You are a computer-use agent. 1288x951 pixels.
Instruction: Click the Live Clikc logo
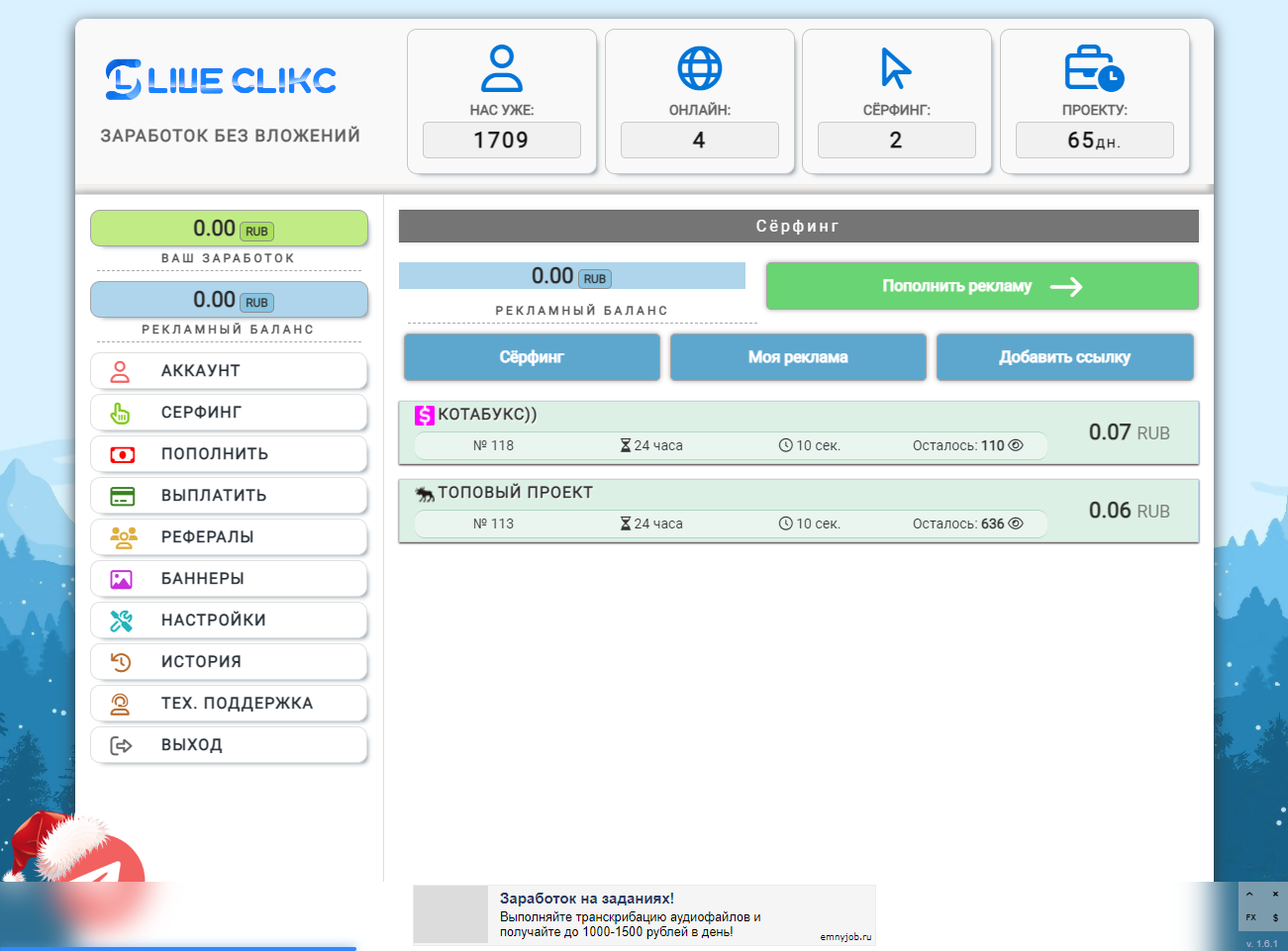tap(221, 79)
